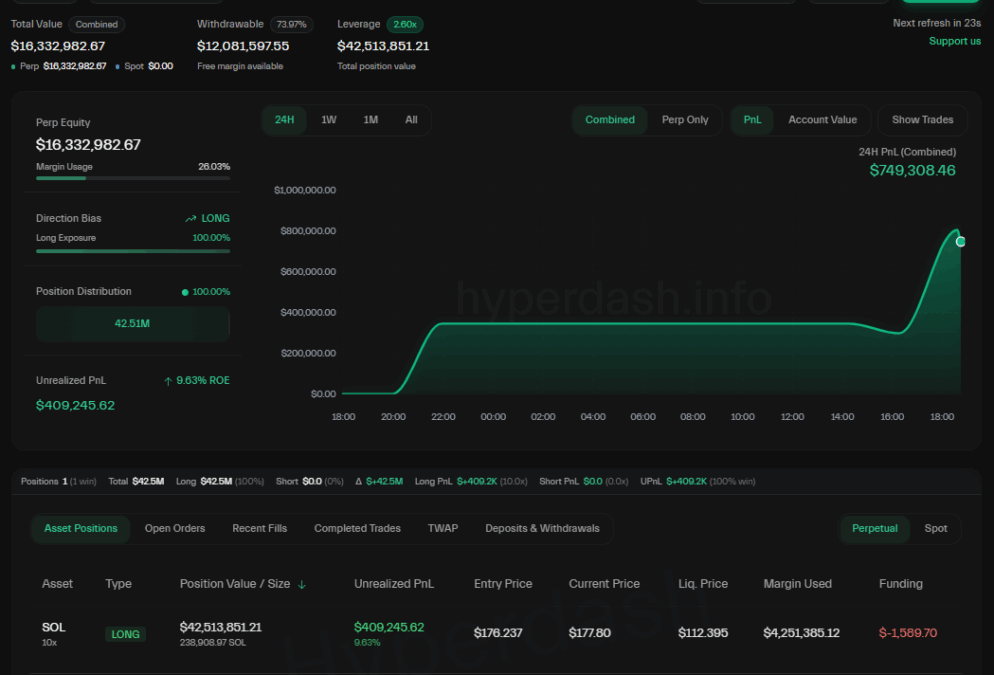Click the 26.03% margin usage value
Screen dimensions: 994x675
tap(214, 167)
